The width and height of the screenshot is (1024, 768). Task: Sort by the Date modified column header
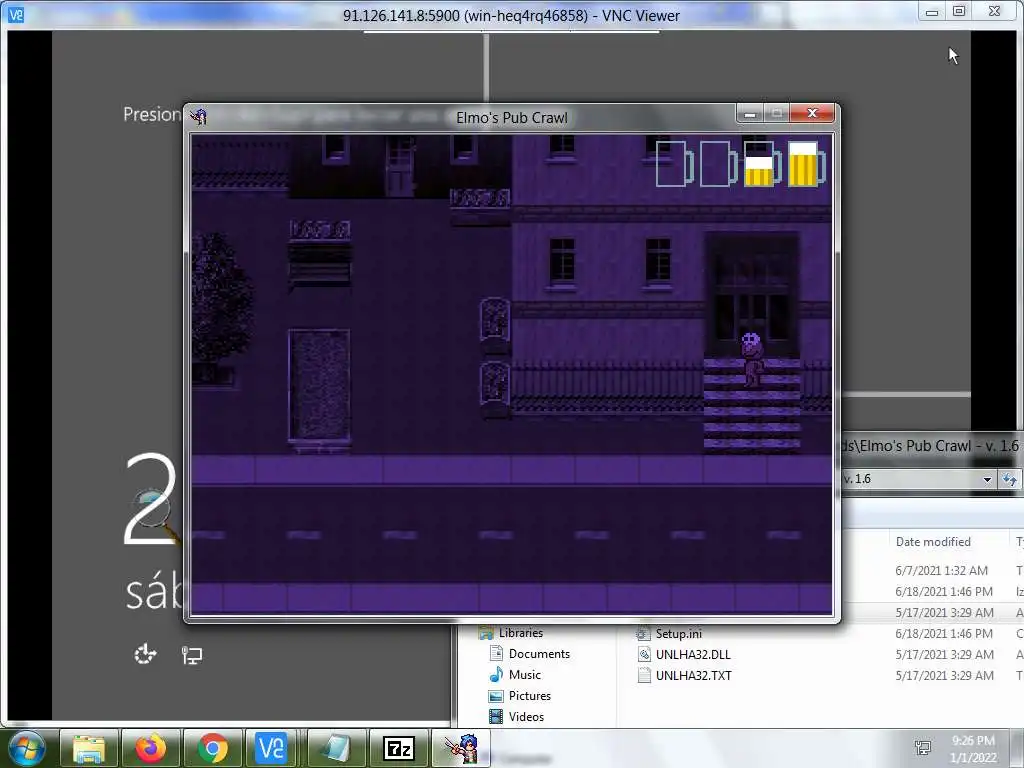(x=933, y=541)
